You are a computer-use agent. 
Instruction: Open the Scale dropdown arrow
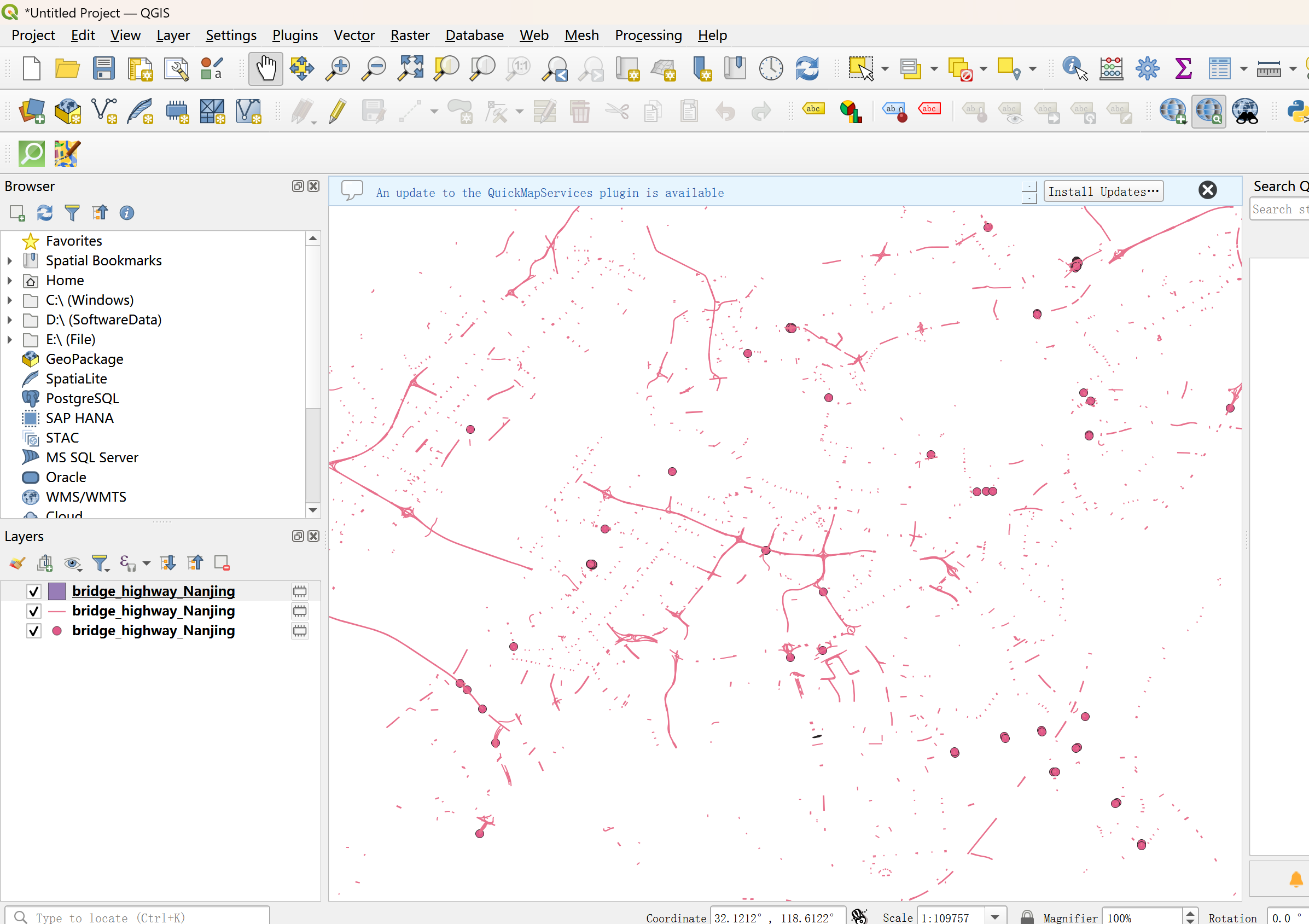point(995,917)
